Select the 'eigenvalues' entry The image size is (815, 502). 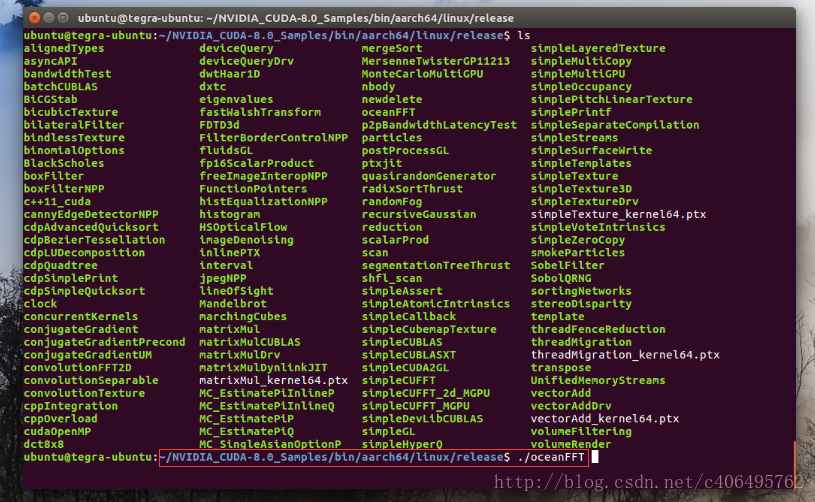point(236,99)
